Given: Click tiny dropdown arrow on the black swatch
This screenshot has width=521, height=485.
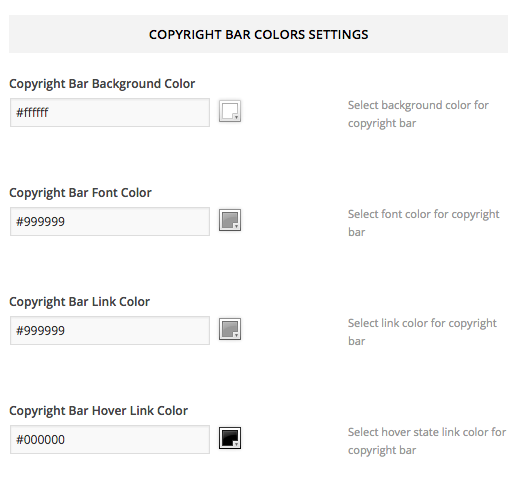Looking at the screenshot, I should (x=236, y=445).
